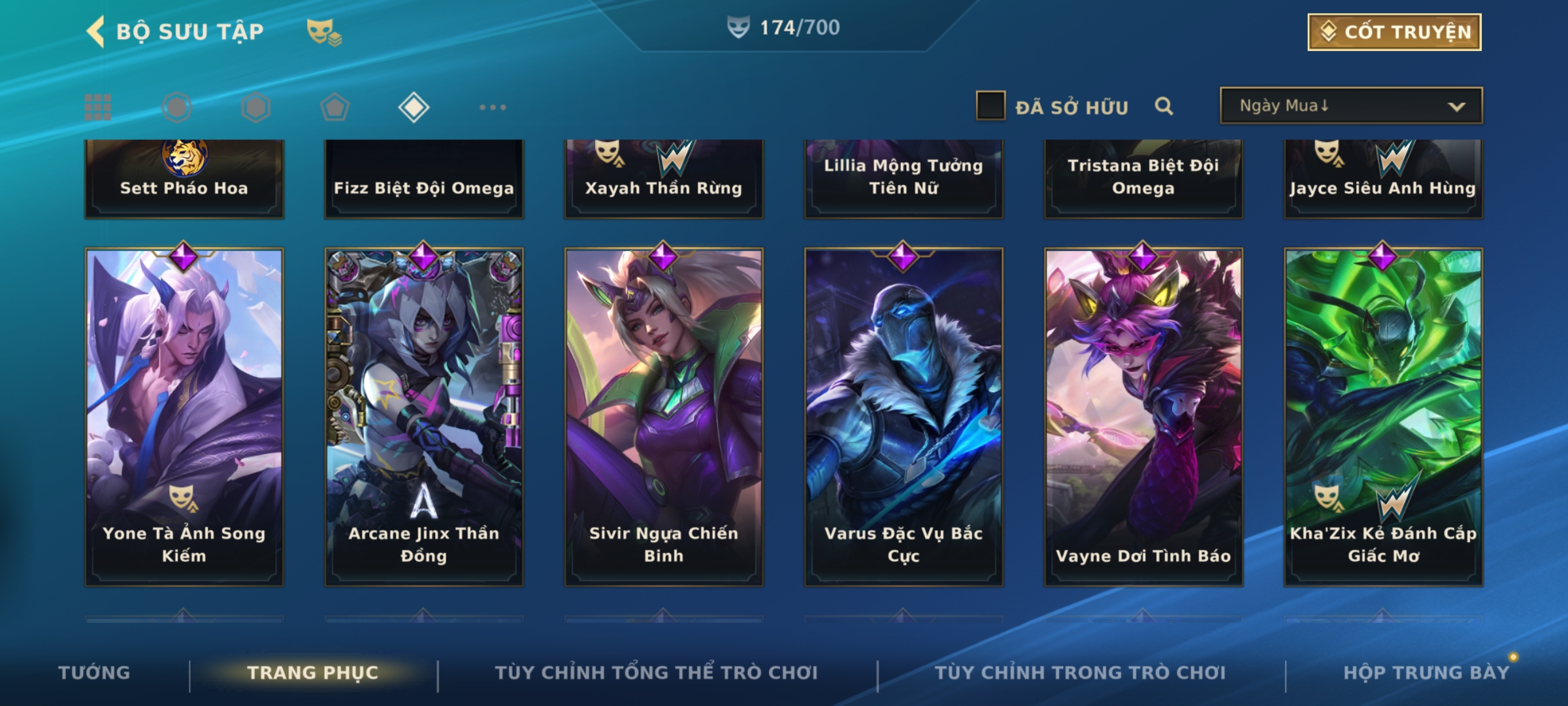This screenshot has height=706, width=1568.
Task: Expand the Ngày Mua sort dropdown
Action: [1351, 105]
